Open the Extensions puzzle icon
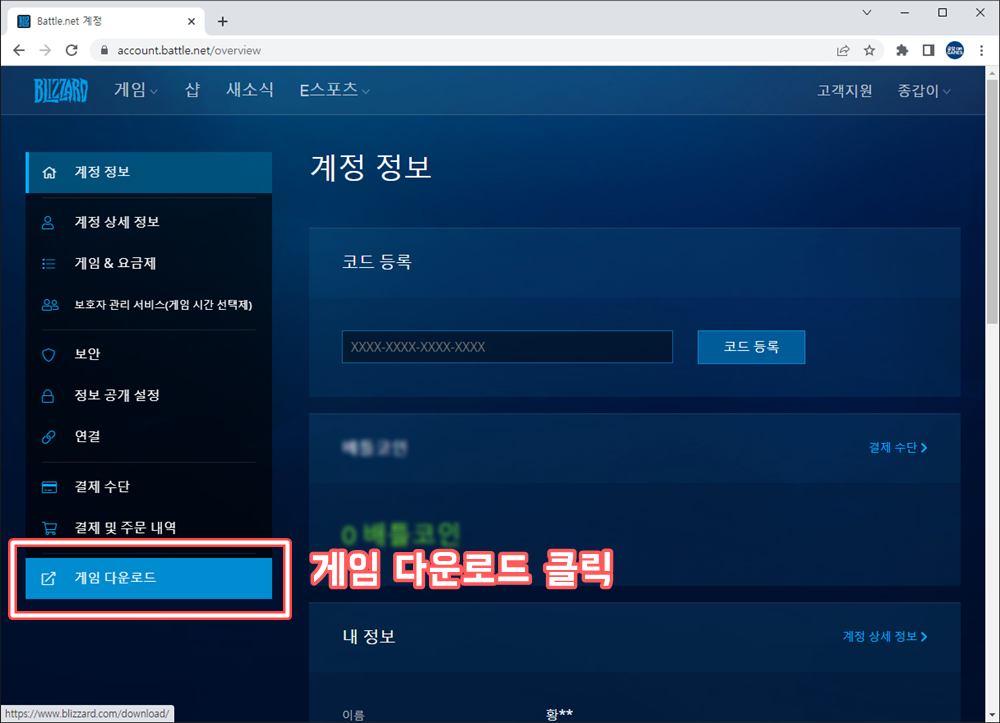The height and width of the screenshot is (723, 1000). click(x=902, y=50)
